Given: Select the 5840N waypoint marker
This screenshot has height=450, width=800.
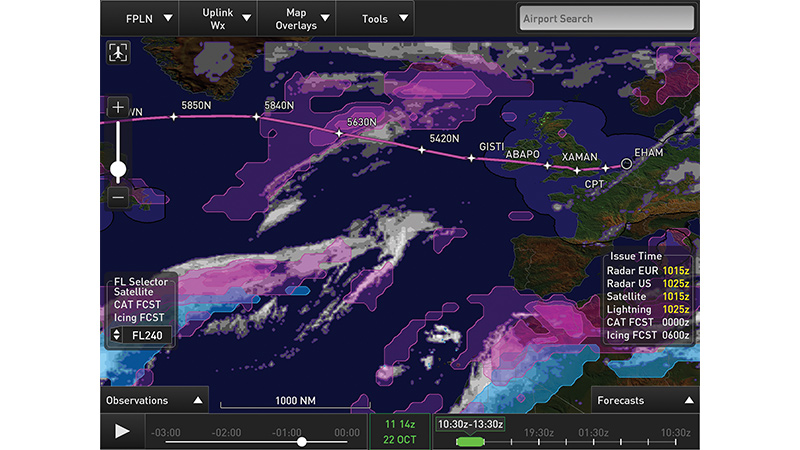Looking at the screenshot, I should [x=256, y=117].
